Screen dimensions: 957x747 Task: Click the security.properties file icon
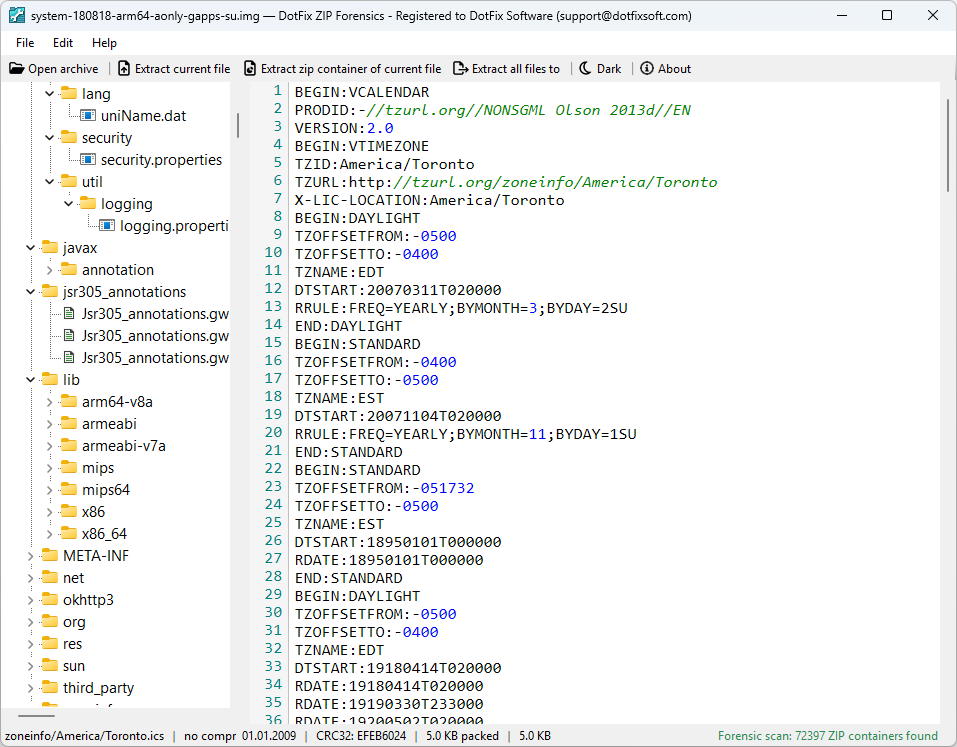[88, 159]
